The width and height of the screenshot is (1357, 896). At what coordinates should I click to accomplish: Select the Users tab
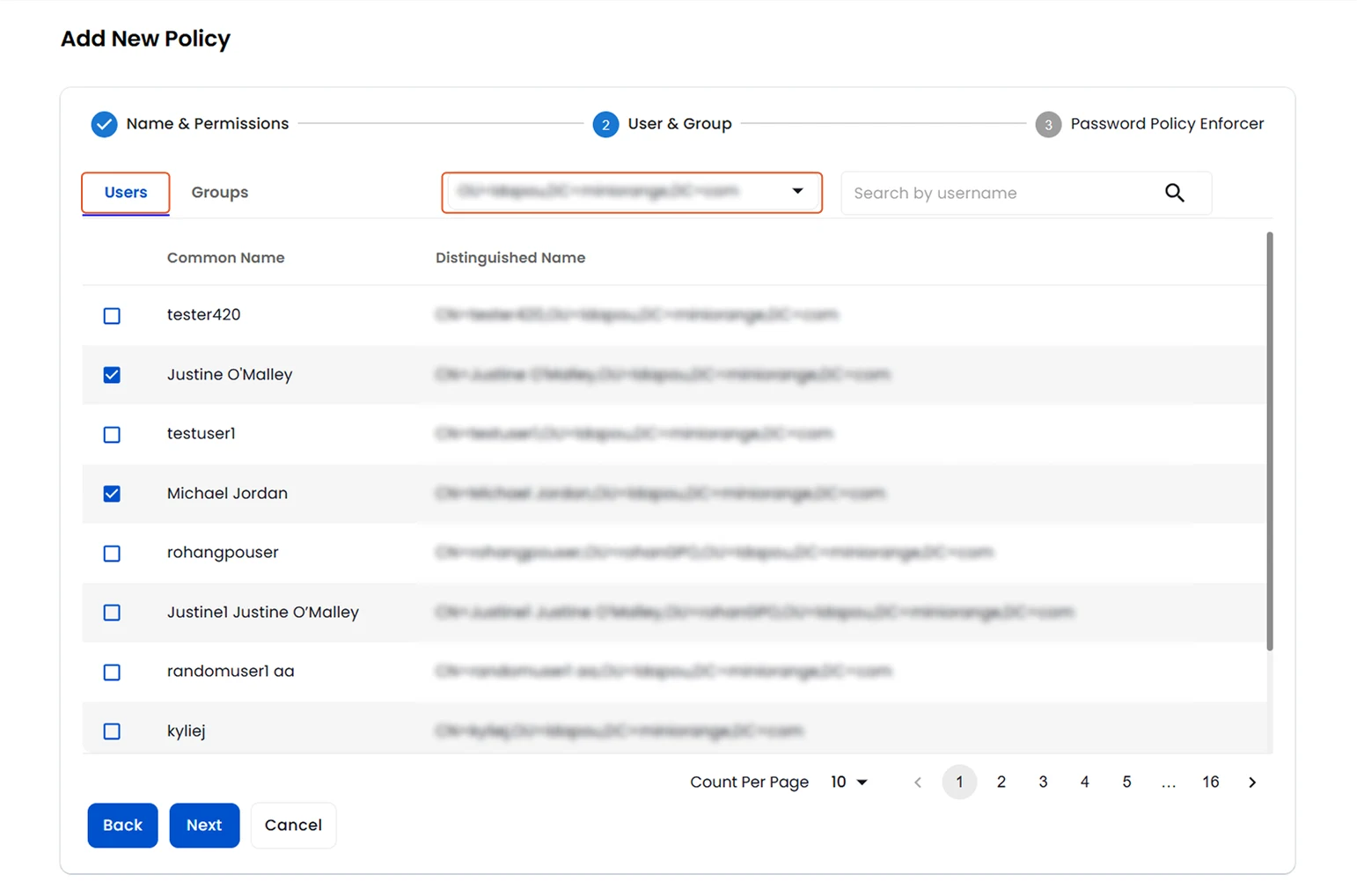coord(125,192)
